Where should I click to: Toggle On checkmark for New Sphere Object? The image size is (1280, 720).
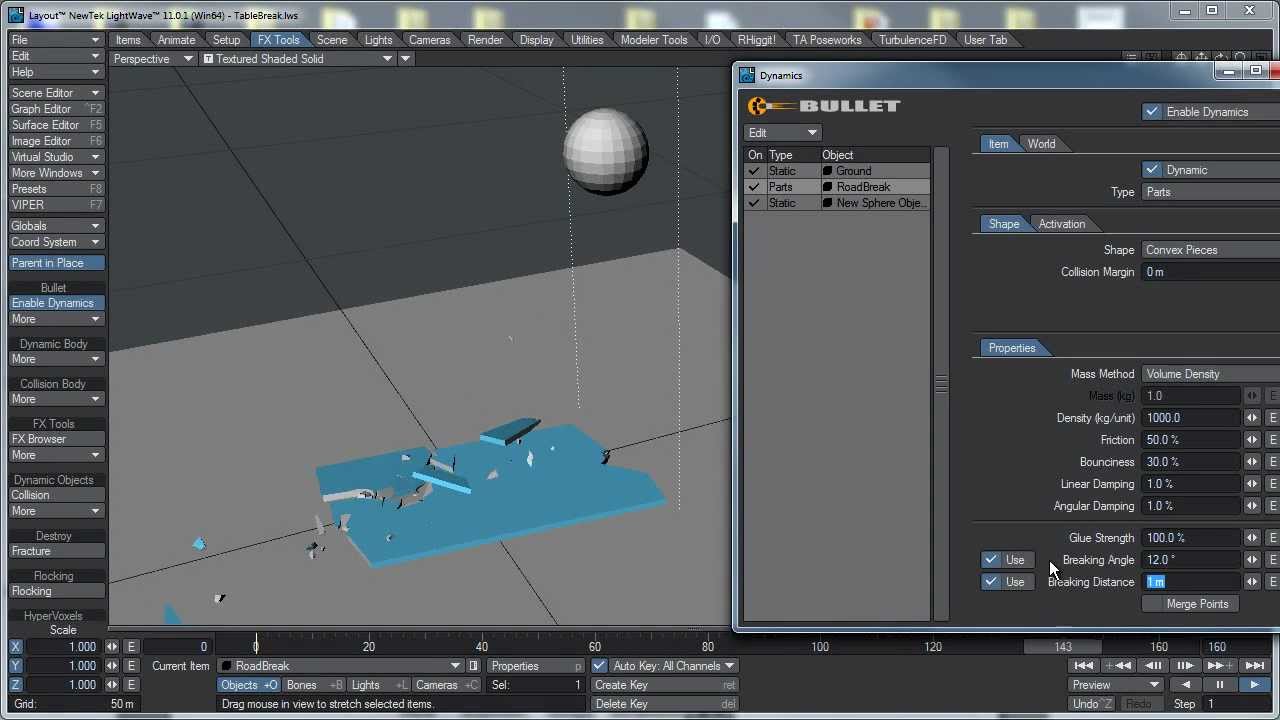(754, 203)
